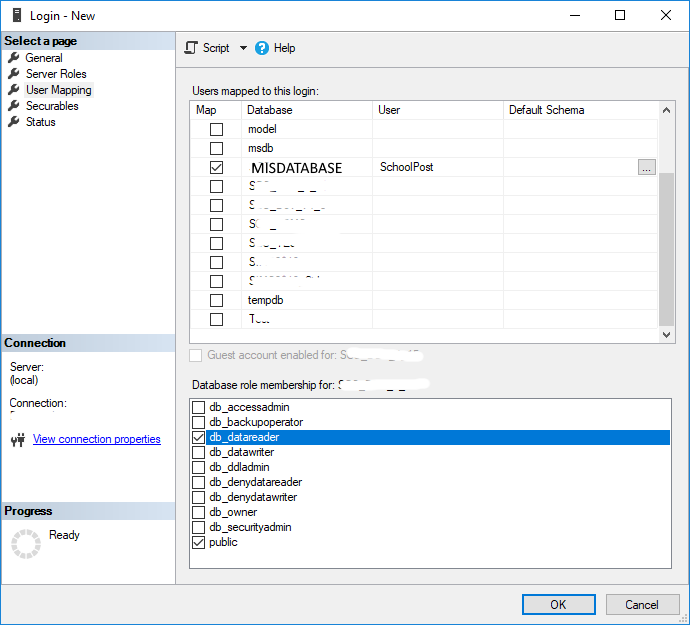Click the Script toolbar label
Image resolution: width=690 pixels, height=625 pixels.
pos(216,48)
